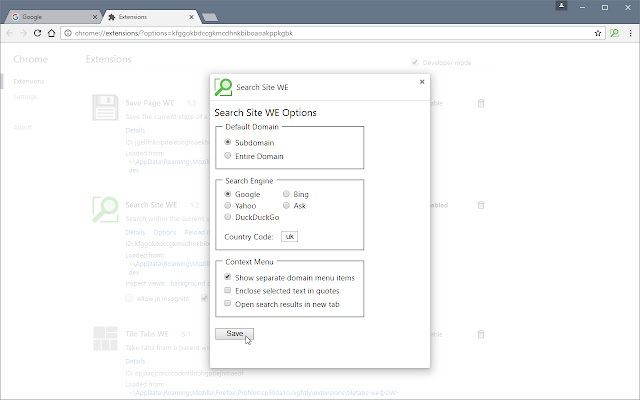
Task: Click the Country Code input field
Action: pyautogui.click(x=289, y=236)
